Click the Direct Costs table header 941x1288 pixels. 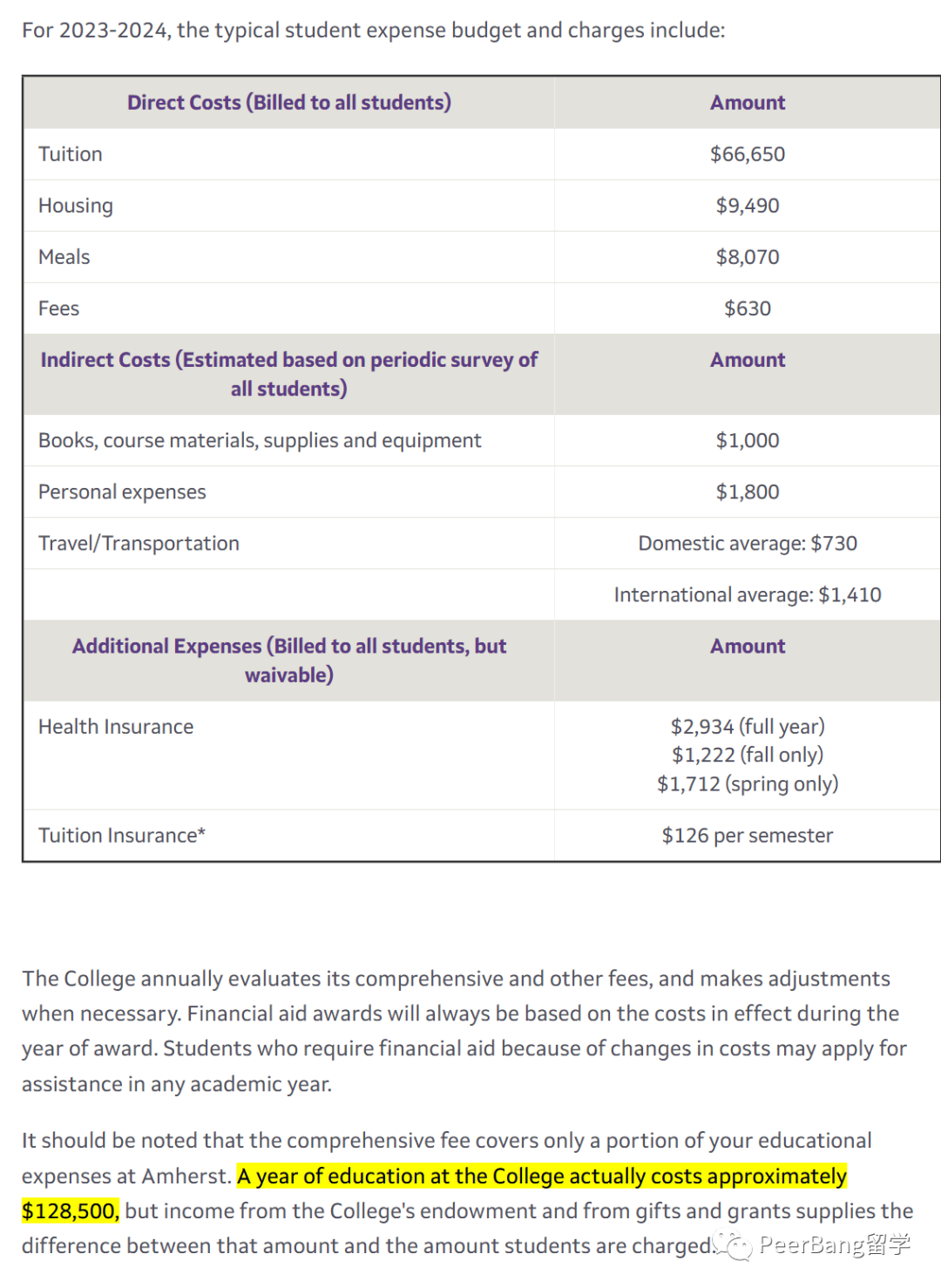289,103
